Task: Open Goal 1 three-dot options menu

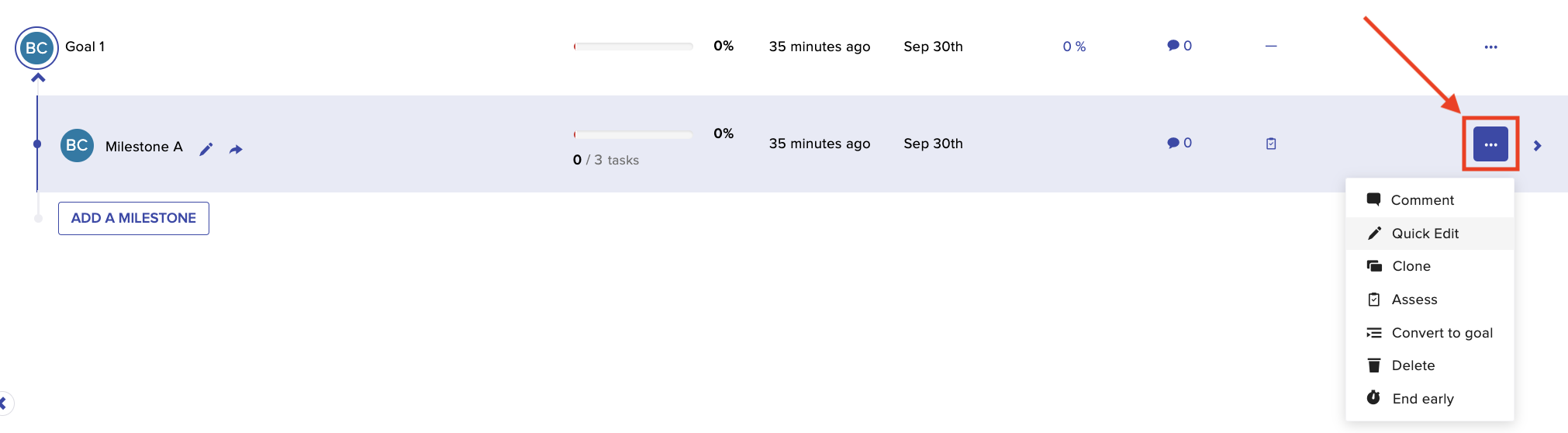Action: click(1490, 47)
